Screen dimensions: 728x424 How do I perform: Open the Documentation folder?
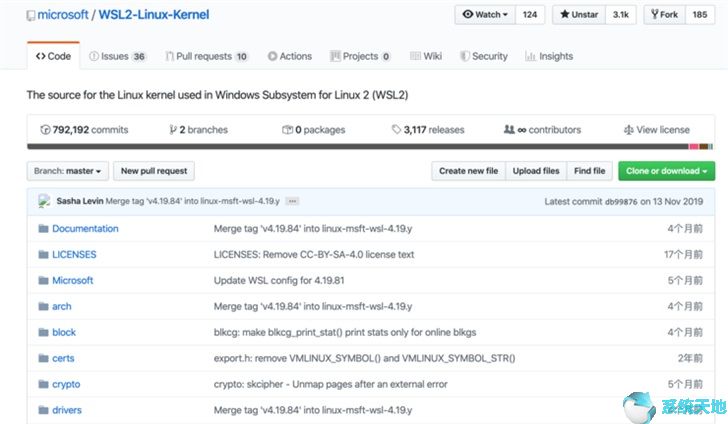(85, 228)
